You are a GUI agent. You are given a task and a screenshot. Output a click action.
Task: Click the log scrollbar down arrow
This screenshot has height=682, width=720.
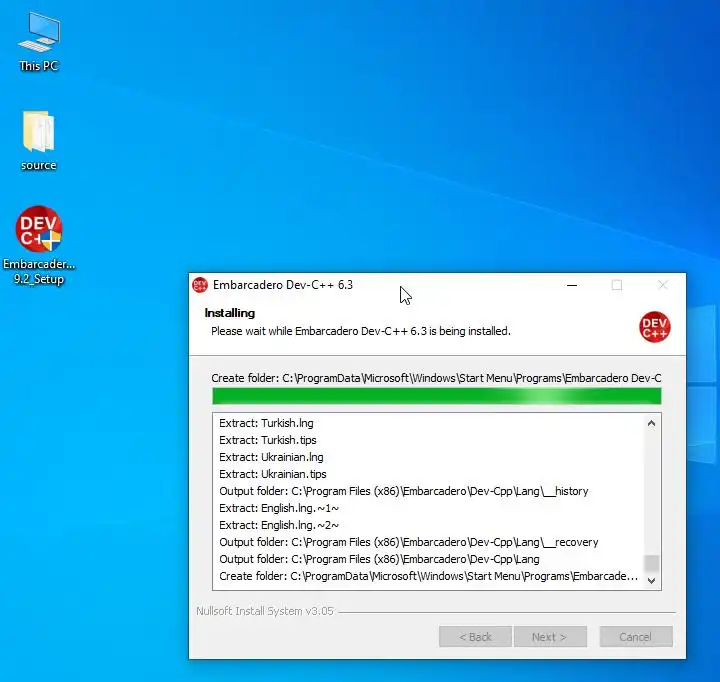click(x=651, y=581)
